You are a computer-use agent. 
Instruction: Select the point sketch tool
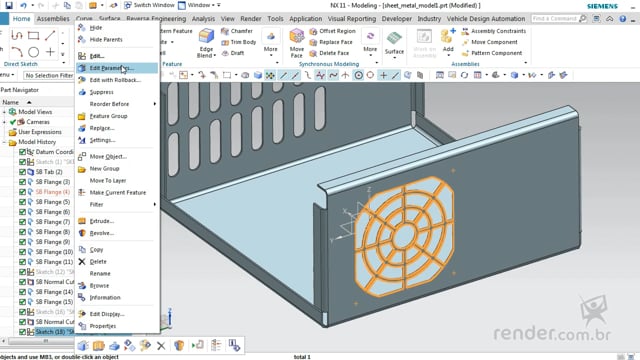[50, 52]
